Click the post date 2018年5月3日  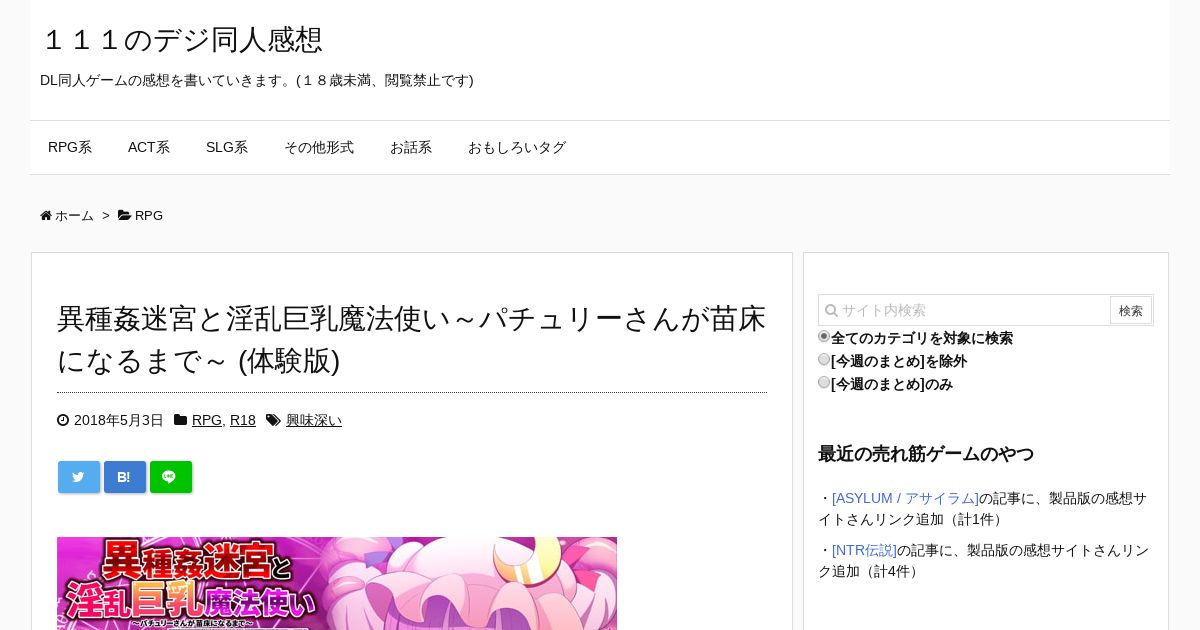click(119, 421)
